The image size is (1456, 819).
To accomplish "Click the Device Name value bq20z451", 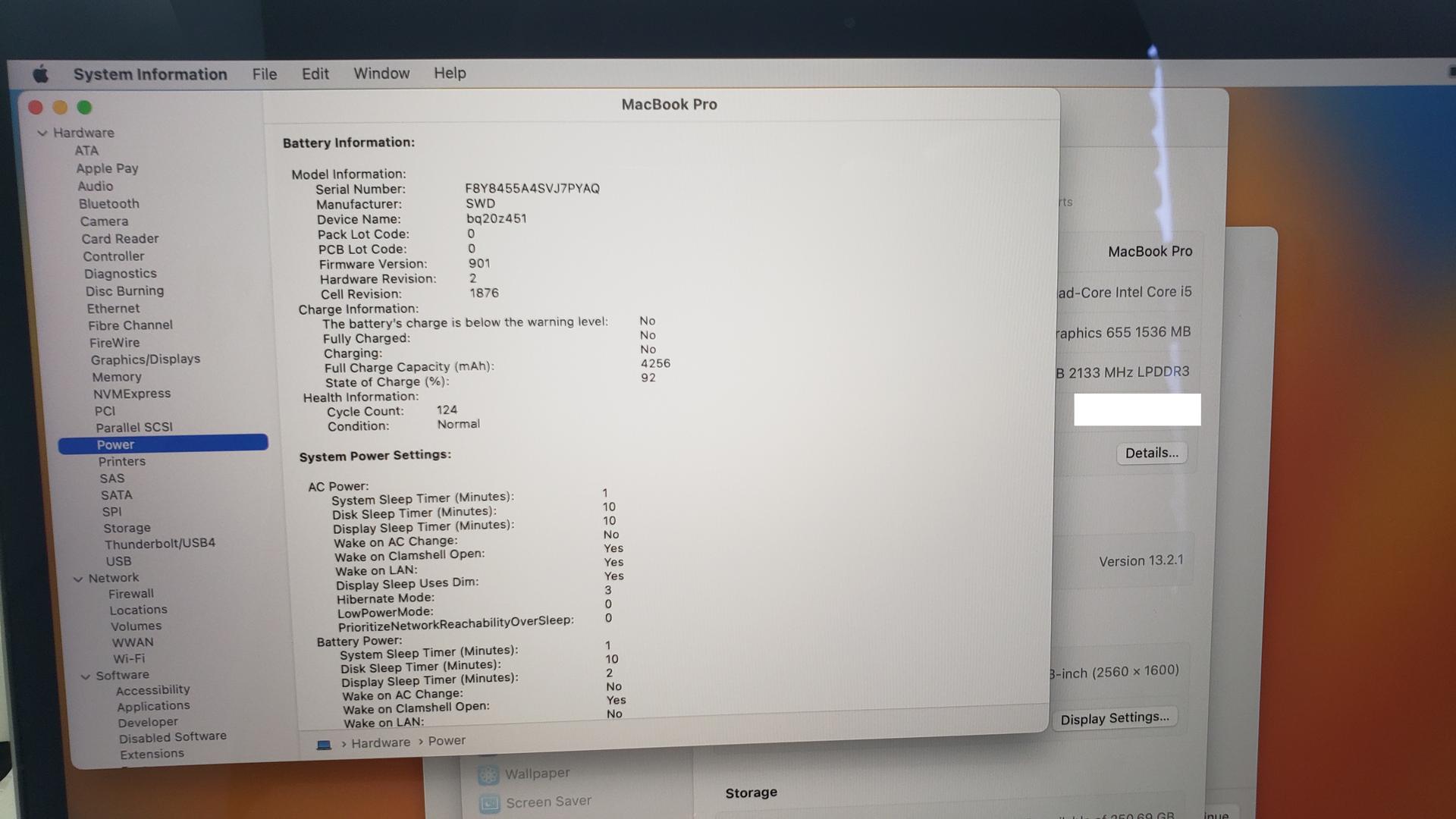I will tap(497, 218).
